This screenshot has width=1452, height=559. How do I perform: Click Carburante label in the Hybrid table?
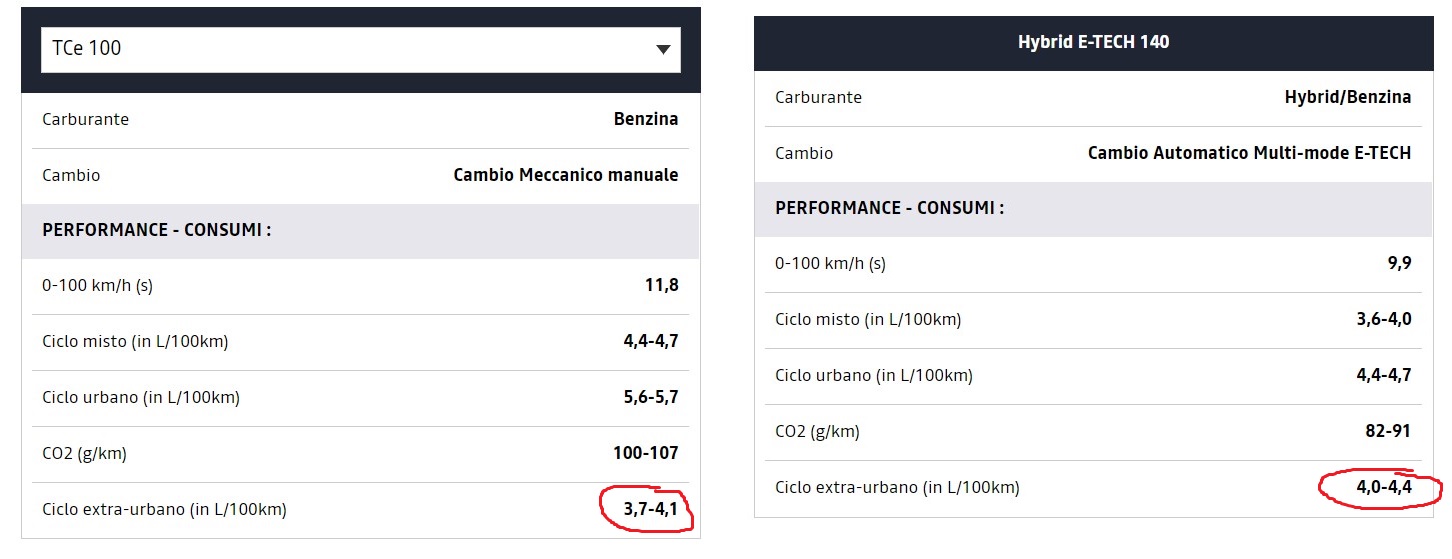click(x=818, y=97)
